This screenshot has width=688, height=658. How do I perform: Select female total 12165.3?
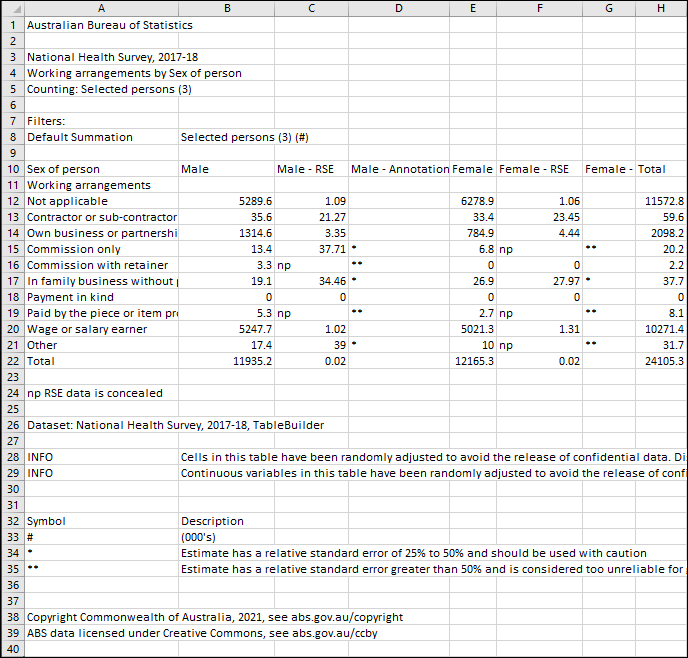[x=474, y=361]
